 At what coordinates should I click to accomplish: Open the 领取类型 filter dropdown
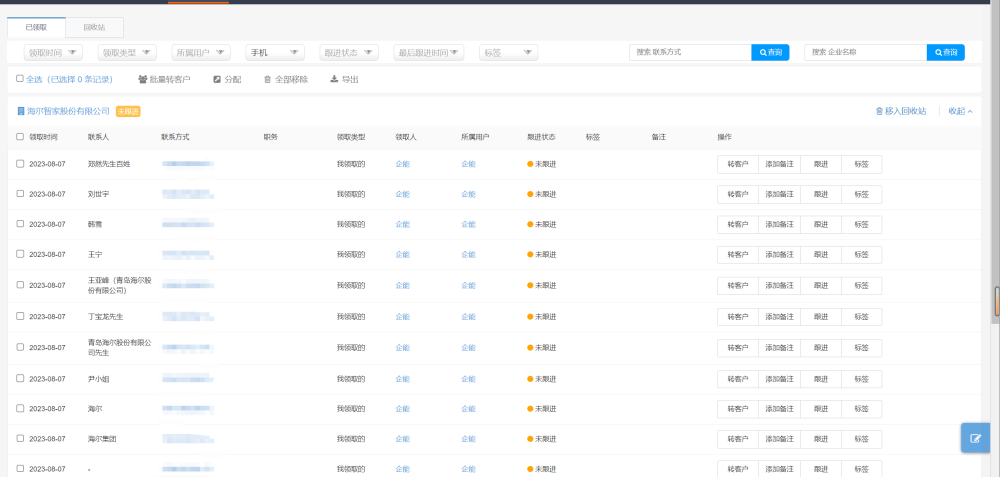coord(127,52)
